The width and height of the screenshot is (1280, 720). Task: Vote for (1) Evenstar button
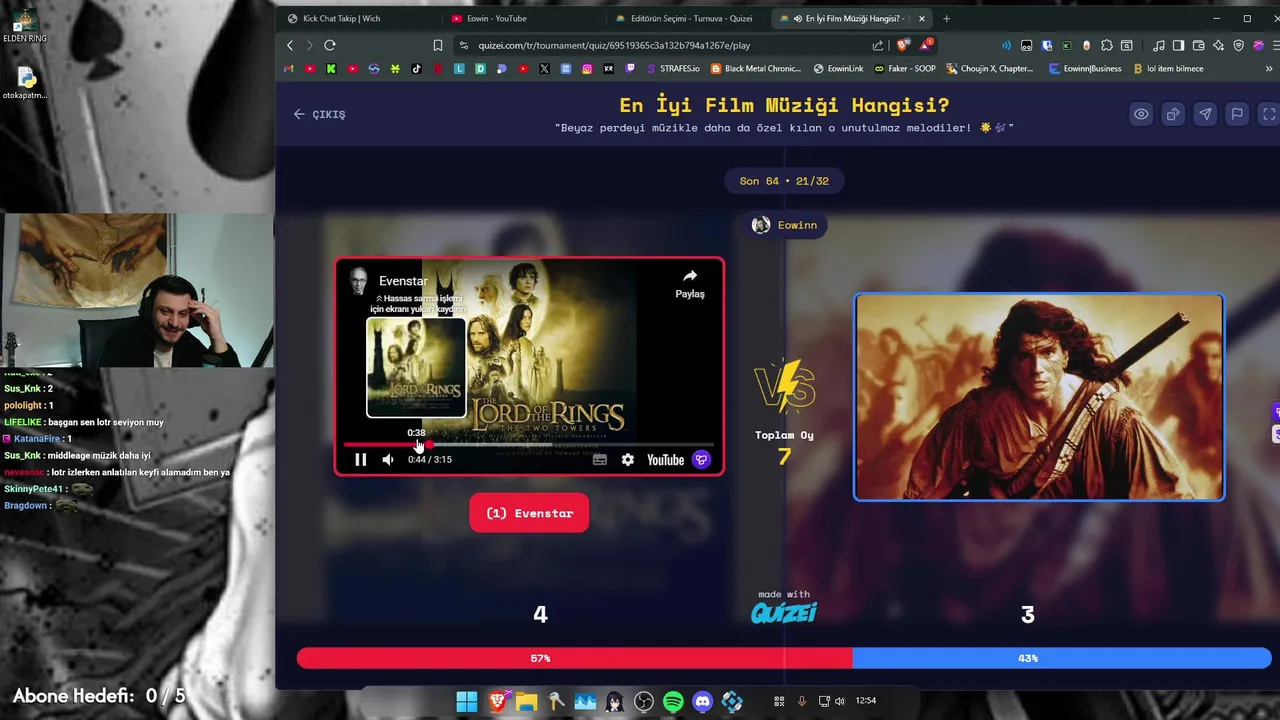(x=529, y=513)
